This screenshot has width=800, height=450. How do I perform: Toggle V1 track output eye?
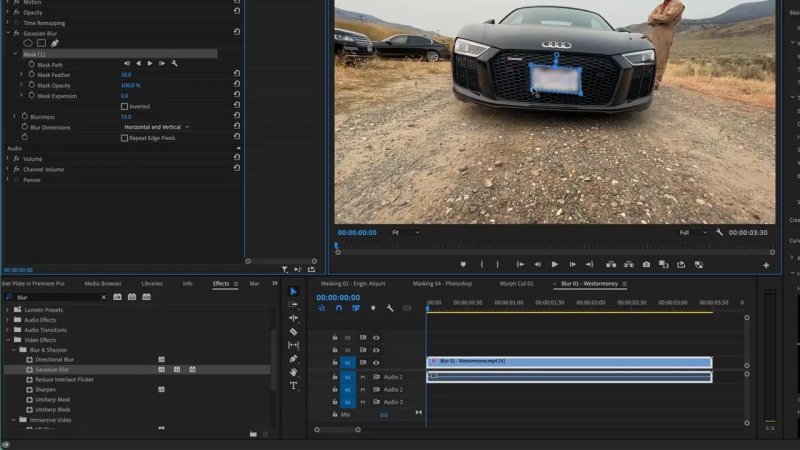(376, 363)
